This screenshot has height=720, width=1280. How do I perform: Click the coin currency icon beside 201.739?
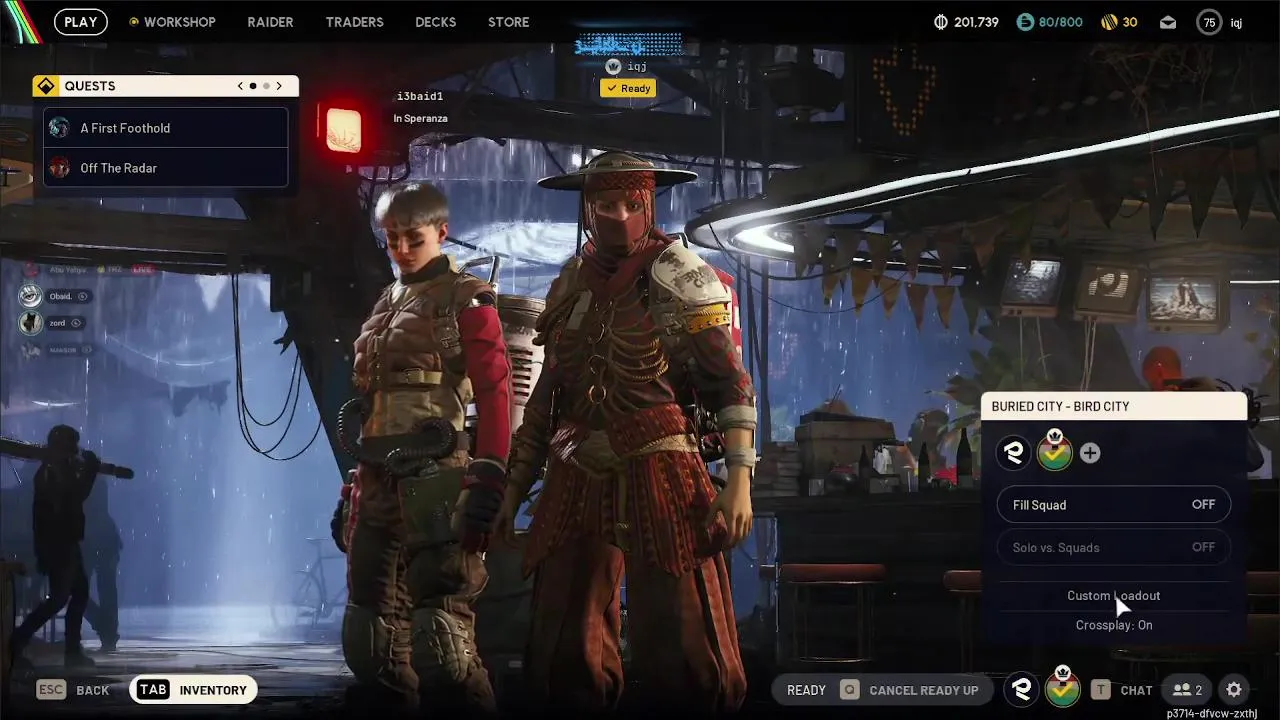(x=940, y=22)
